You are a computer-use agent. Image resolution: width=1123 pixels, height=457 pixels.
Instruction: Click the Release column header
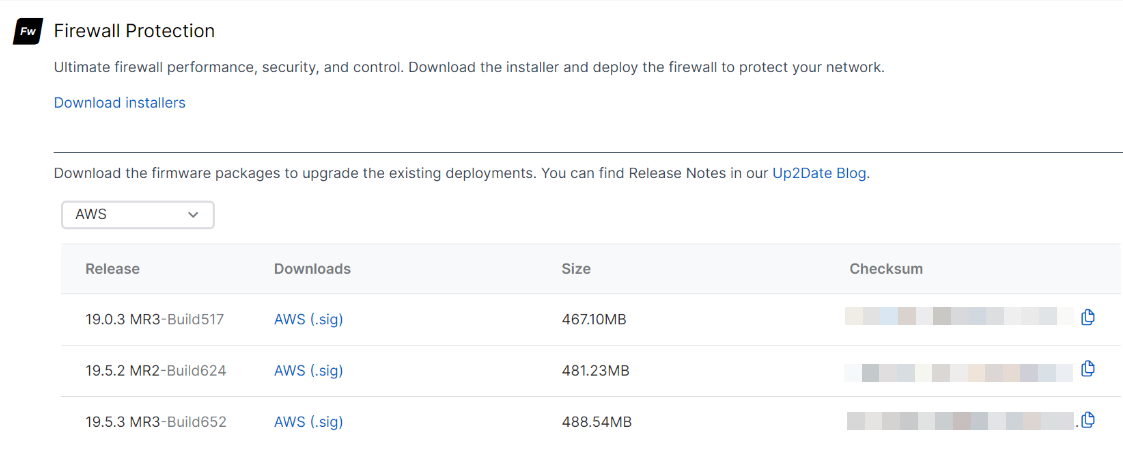[x=112, y=269]
